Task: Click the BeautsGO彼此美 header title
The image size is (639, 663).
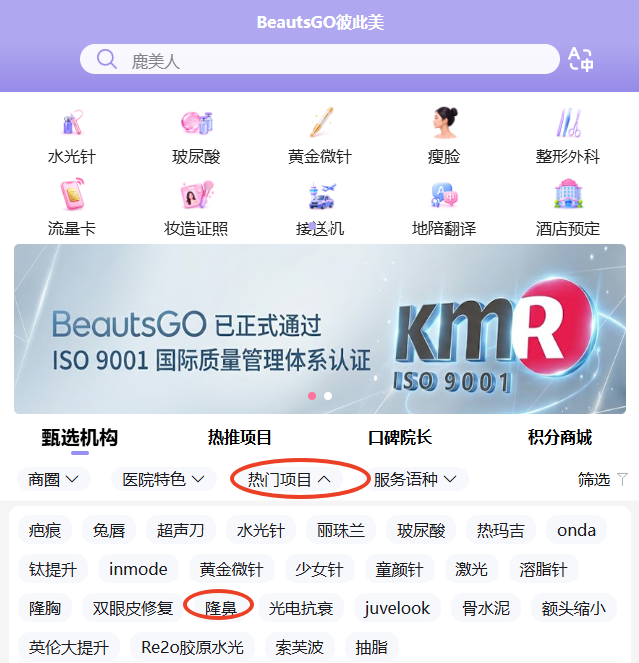Action: click(x=320, y=22)
